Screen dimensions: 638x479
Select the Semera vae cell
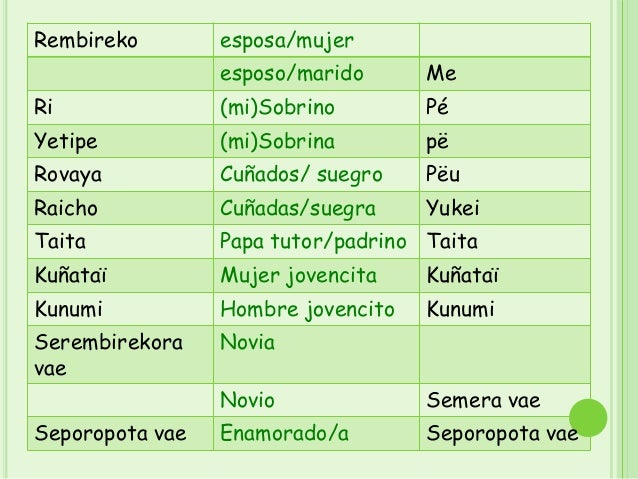(x=505, y=400)
